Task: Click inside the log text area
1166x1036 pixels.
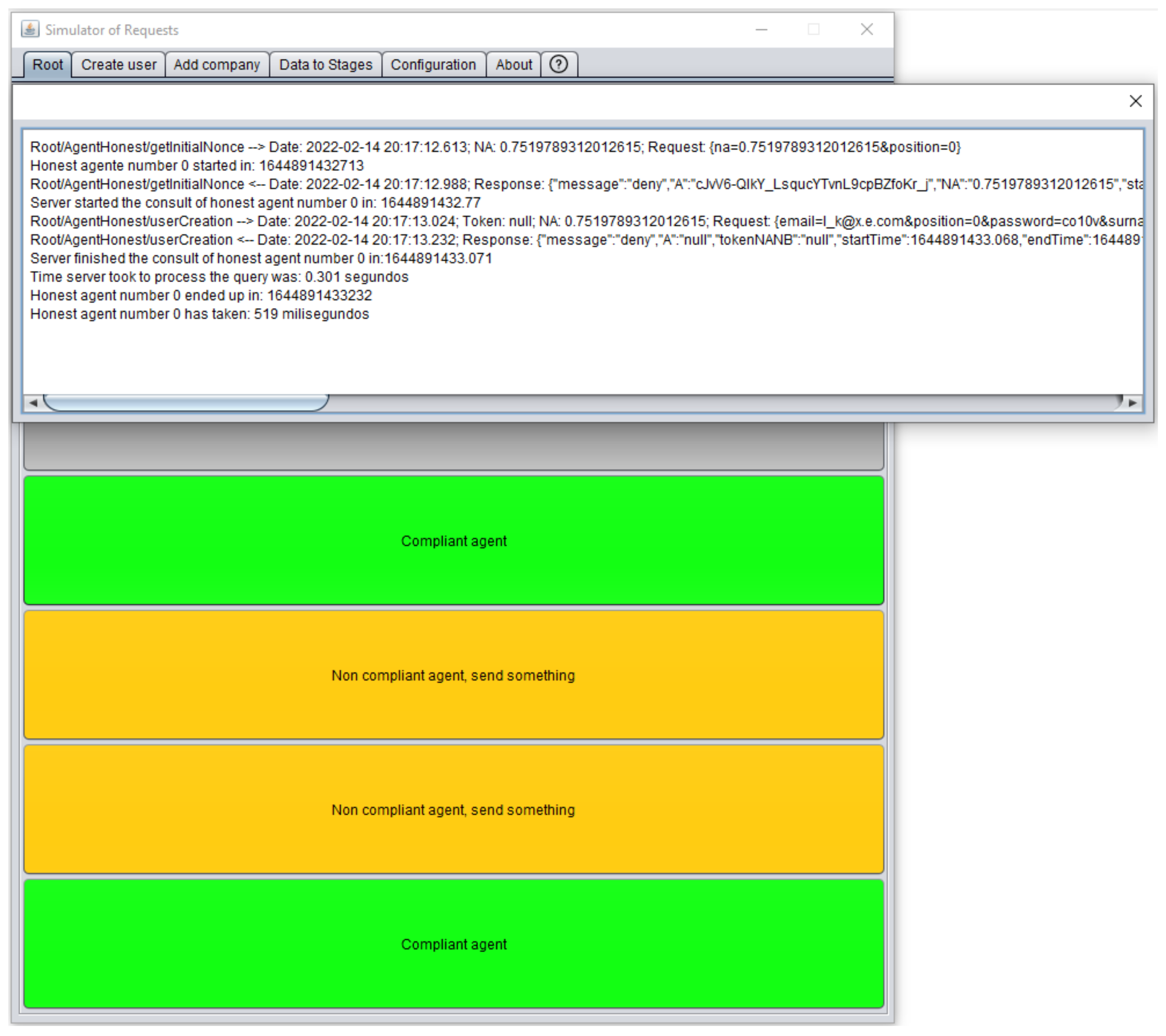Action: tap(571, 354)
